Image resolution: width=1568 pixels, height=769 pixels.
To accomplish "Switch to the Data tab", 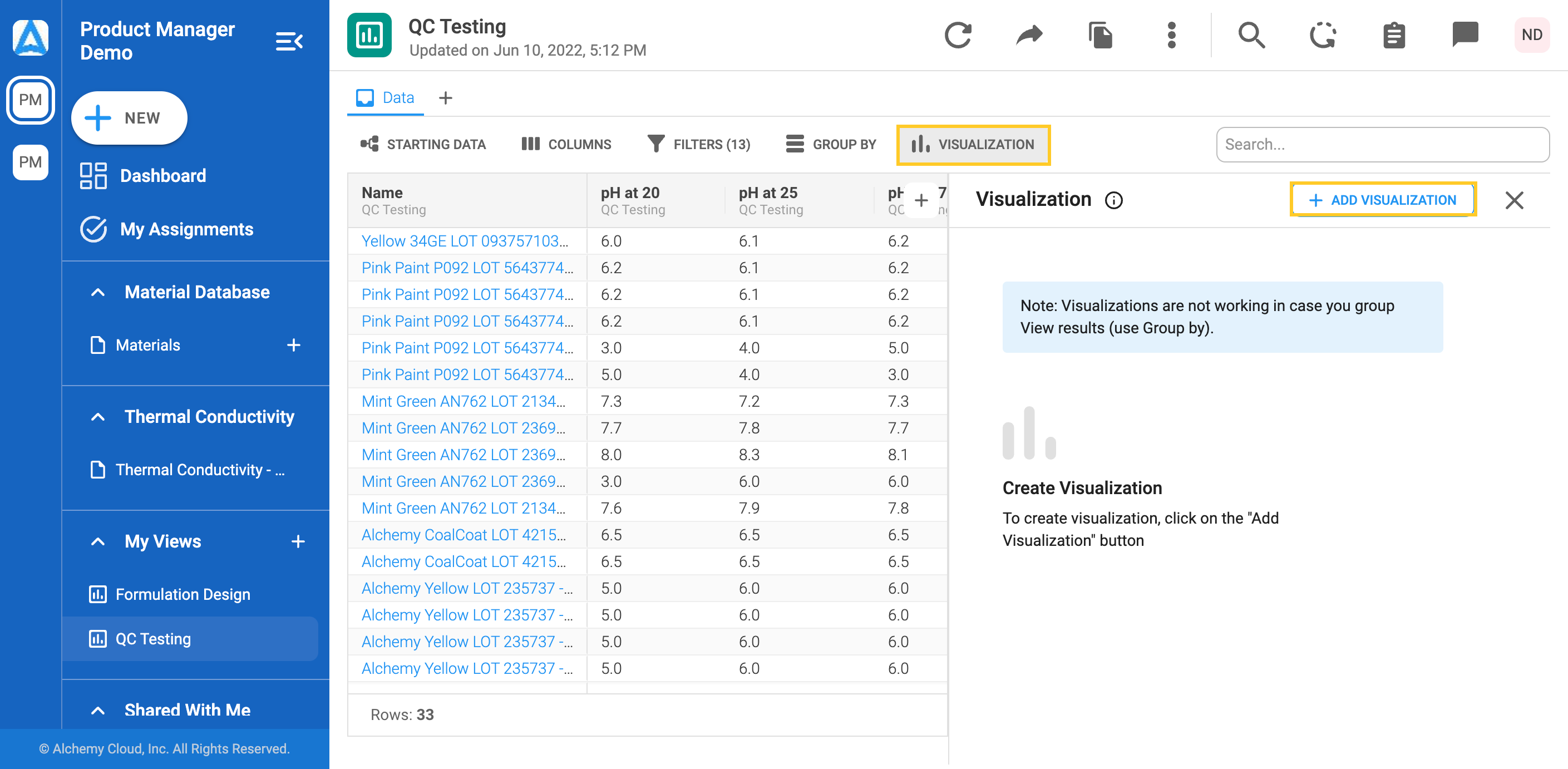I will point(385,98).
